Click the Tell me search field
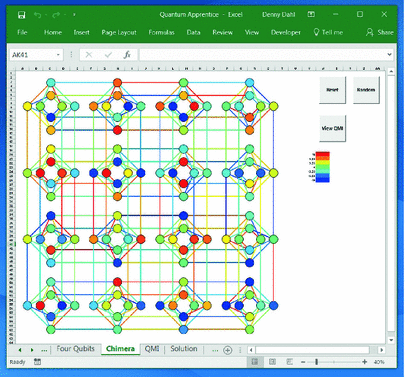This screenshot has width=405, height=377. pyautogui.click(x=328, y=32)
